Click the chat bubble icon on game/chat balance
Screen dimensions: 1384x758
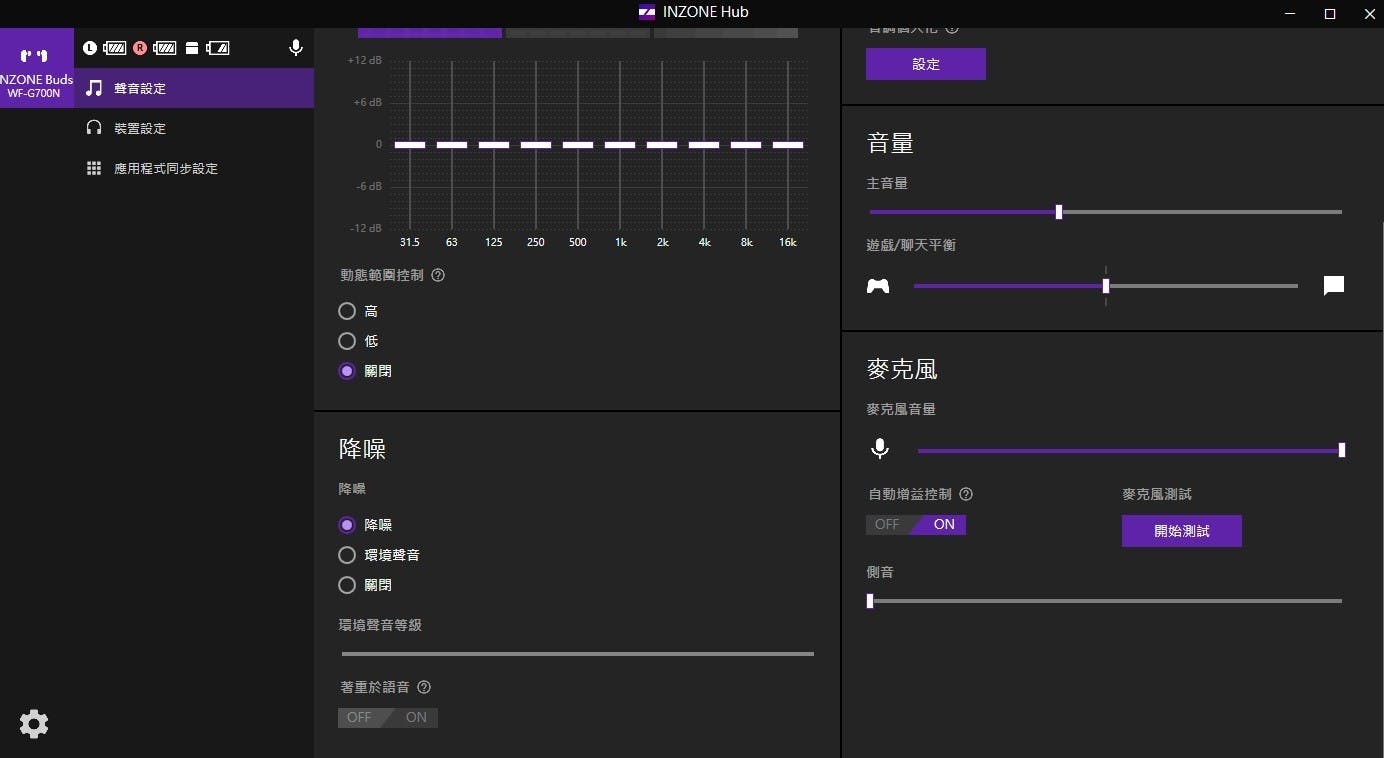point(1334,286)
